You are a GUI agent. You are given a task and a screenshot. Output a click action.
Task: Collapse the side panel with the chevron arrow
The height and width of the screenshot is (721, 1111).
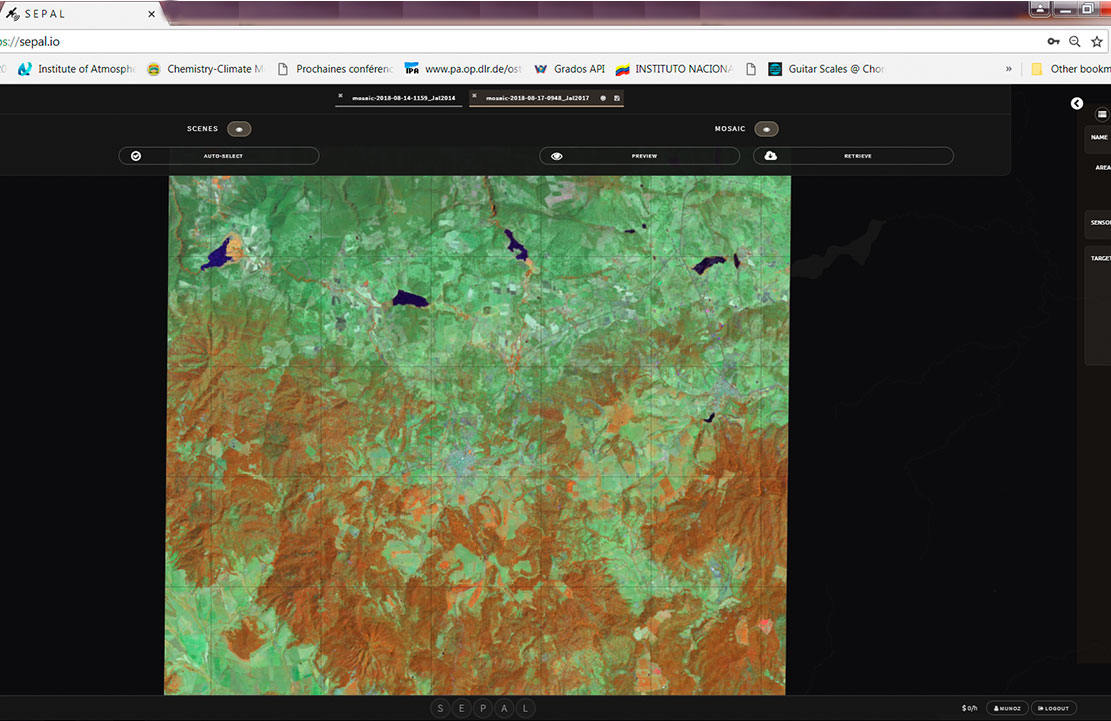coord(1077,103)
